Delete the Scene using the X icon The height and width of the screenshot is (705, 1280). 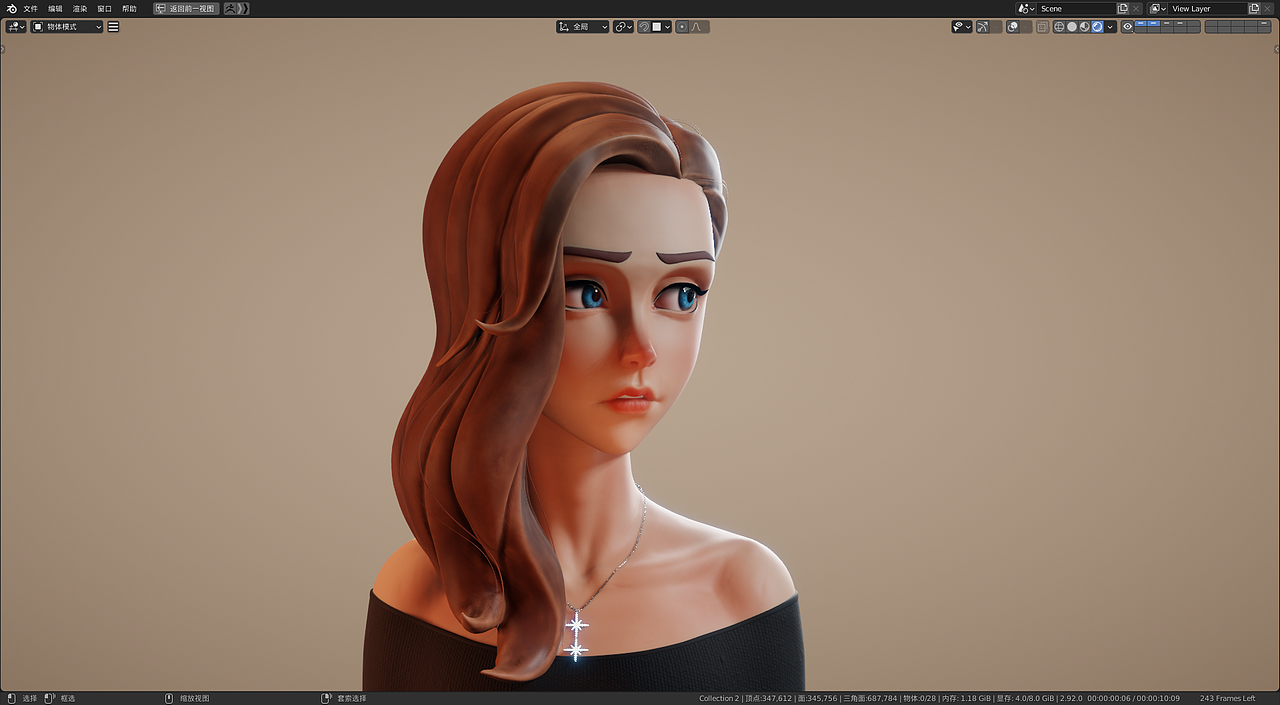coord(1136,8)
